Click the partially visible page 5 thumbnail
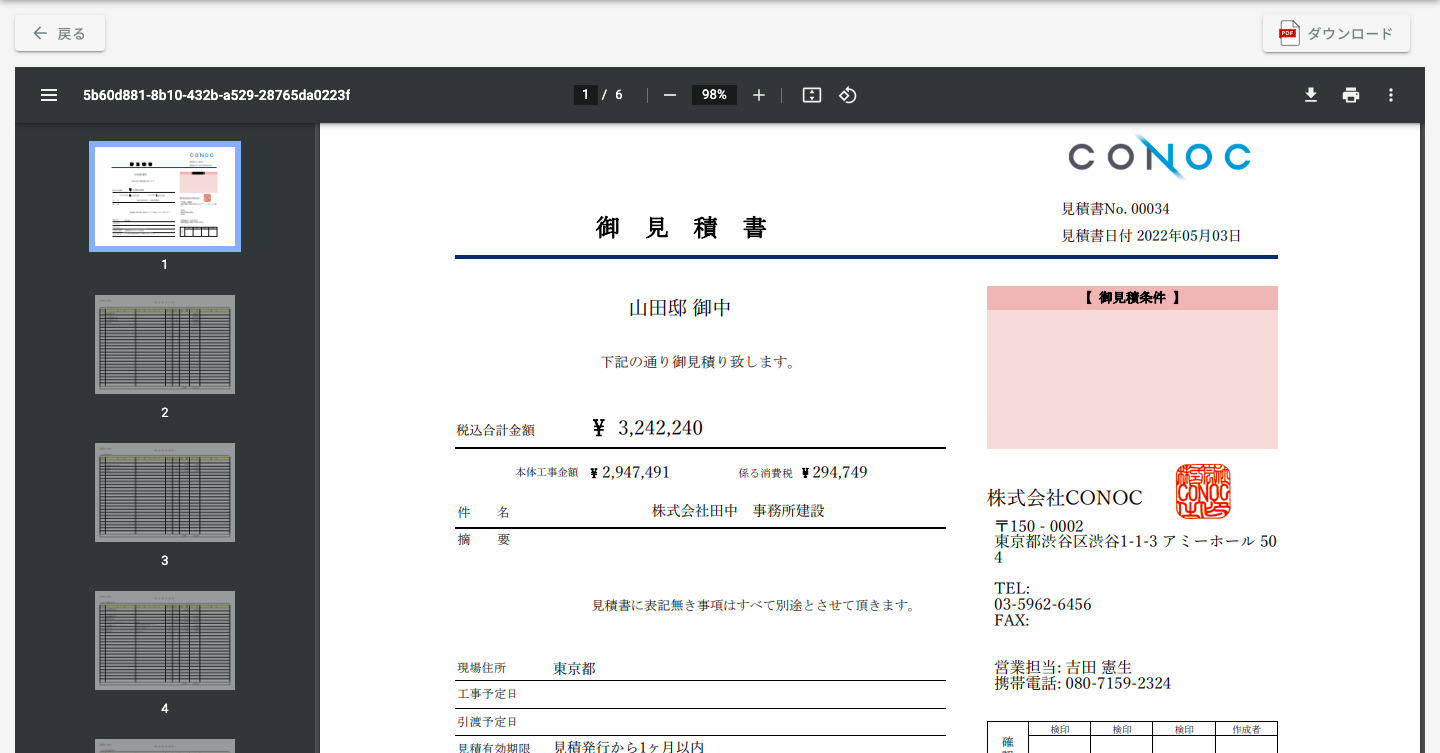The image size is (1440, 753). 165,745
